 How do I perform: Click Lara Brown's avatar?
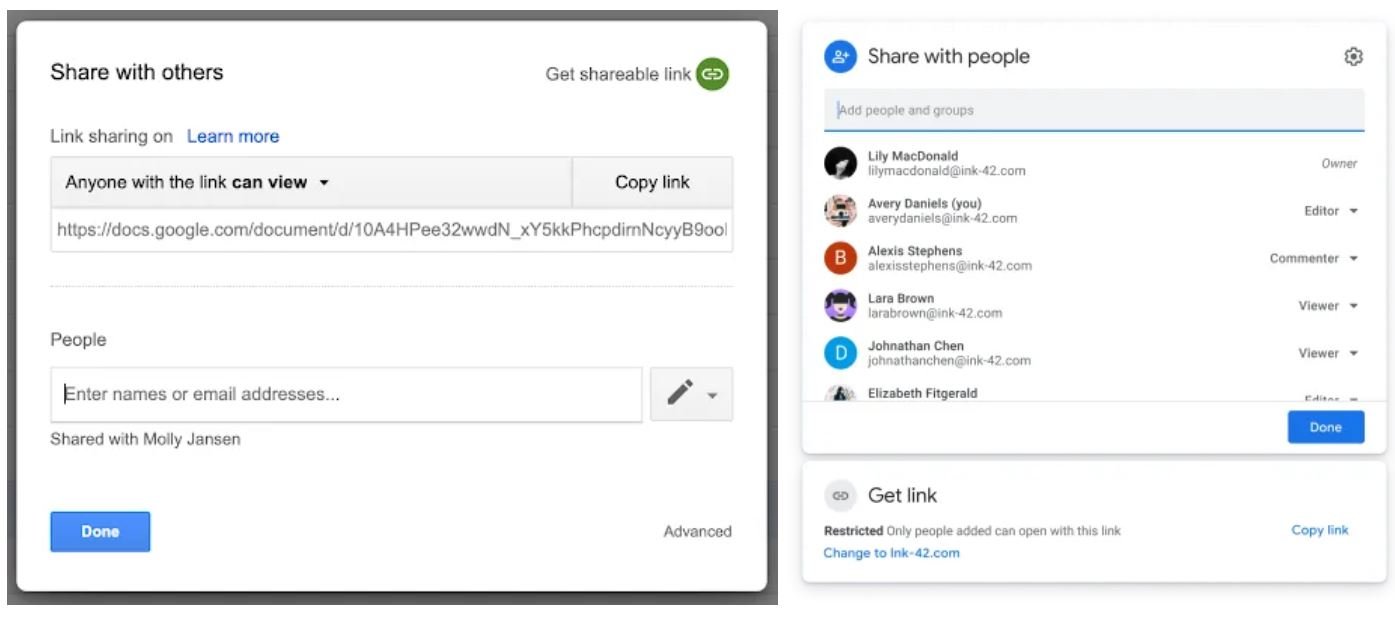840,306
